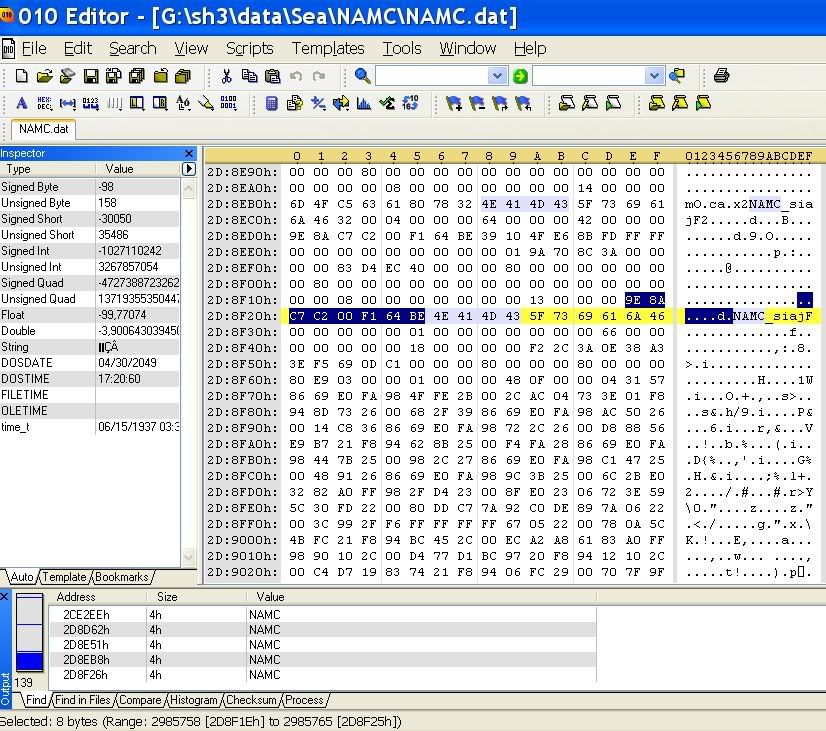826x731 pixels.
Task: Open the binary 0100 0001 dropdown icon
Action: point(229,103)
